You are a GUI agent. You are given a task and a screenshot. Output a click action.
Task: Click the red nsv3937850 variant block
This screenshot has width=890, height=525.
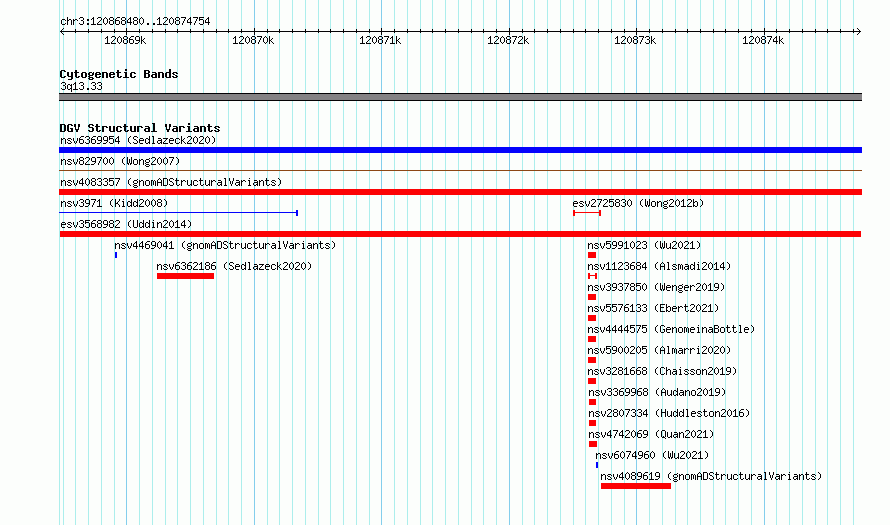pyautogui.click(x=592, y=297)
